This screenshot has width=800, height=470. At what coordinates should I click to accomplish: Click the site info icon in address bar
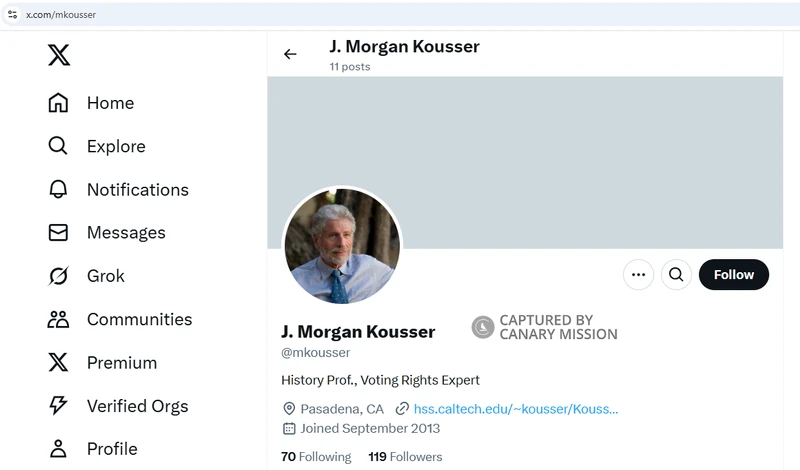[13, 15]
